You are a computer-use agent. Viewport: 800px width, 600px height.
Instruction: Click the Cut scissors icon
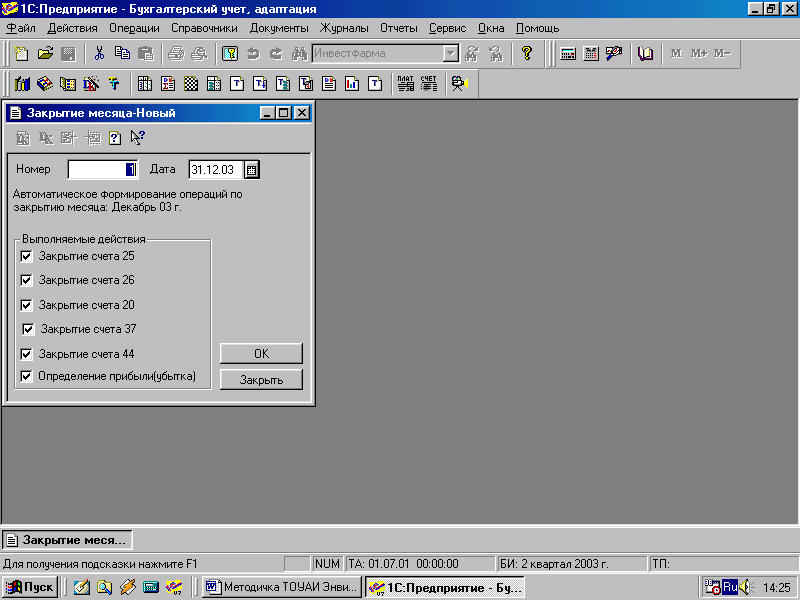pyautogui.click(x=99, y=53)
